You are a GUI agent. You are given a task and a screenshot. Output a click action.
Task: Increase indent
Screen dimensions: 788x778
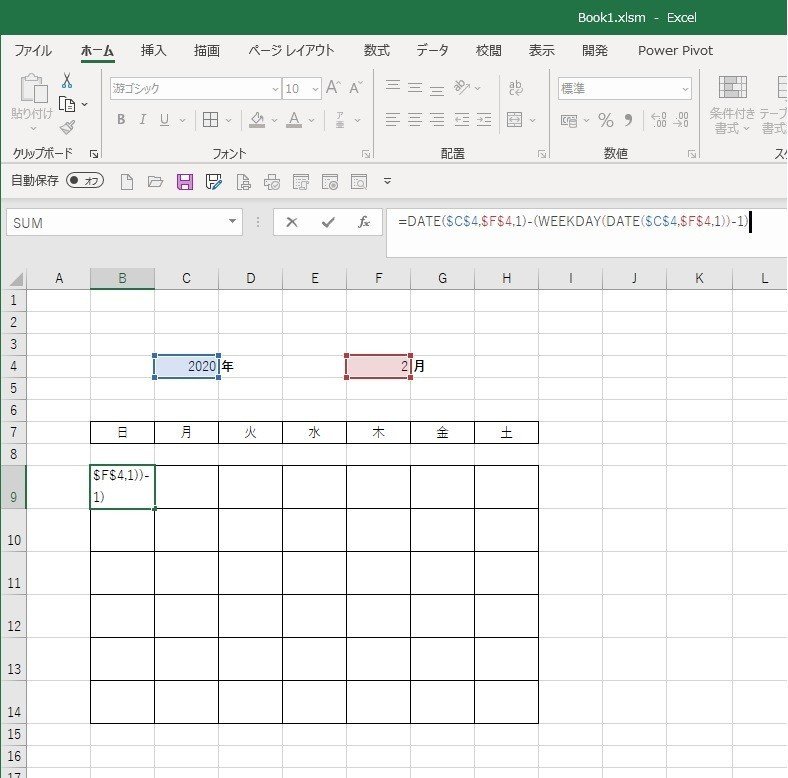(484, 120)
